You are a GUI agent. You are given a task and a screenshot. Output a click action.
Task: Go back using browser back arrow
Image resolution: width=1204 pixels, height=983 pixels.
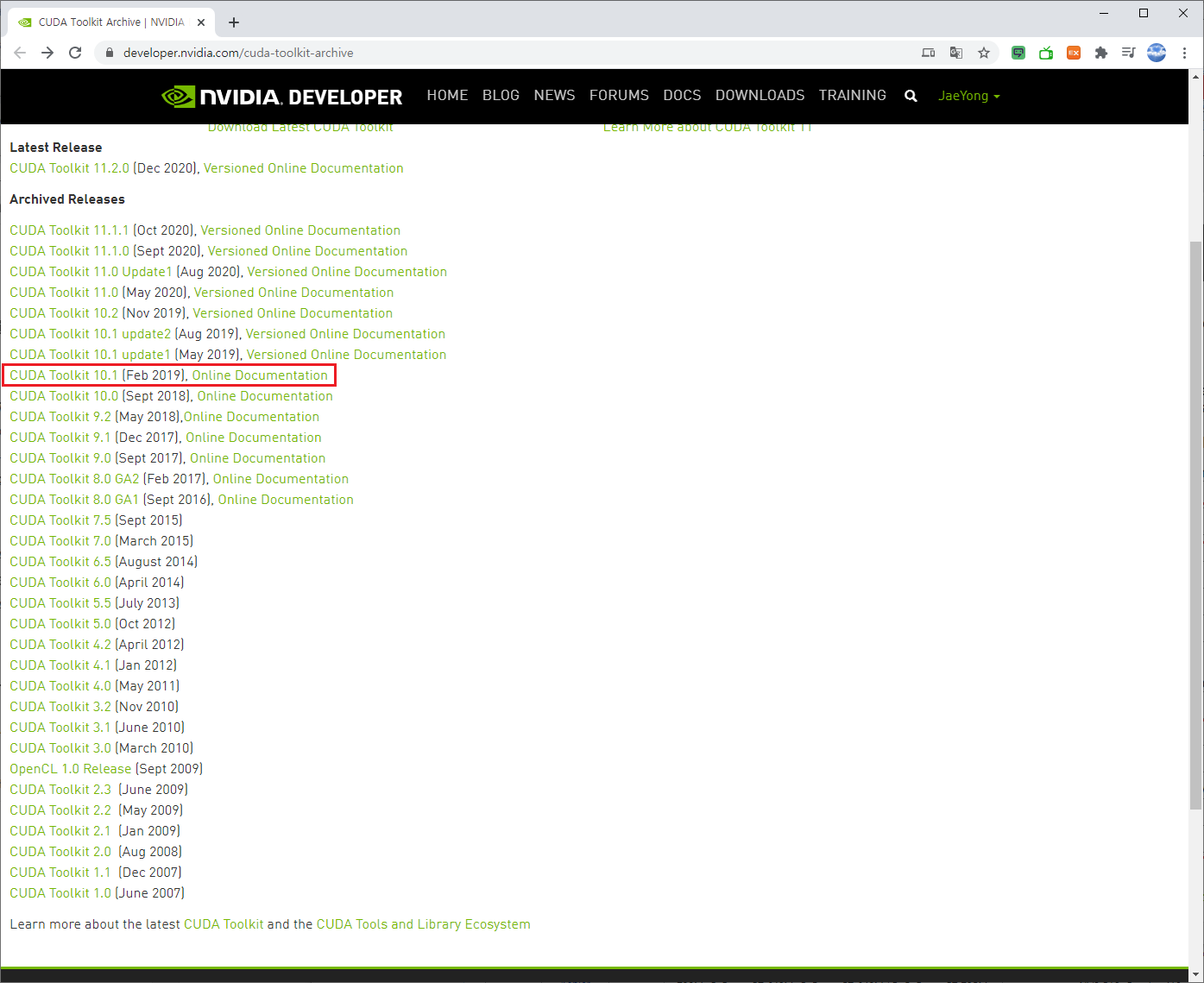[x=20, y=53]
